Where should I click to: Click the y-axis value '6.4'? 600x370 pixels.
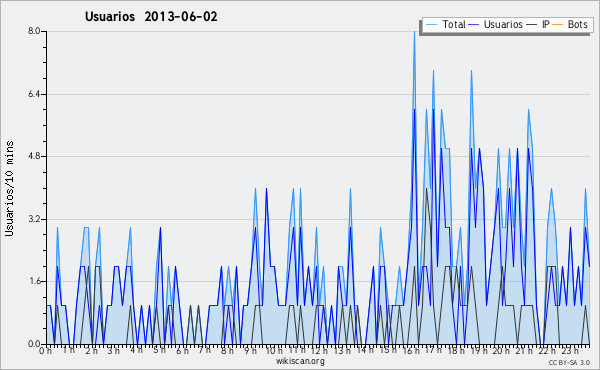pyautogui.click(x=34, y=94)
